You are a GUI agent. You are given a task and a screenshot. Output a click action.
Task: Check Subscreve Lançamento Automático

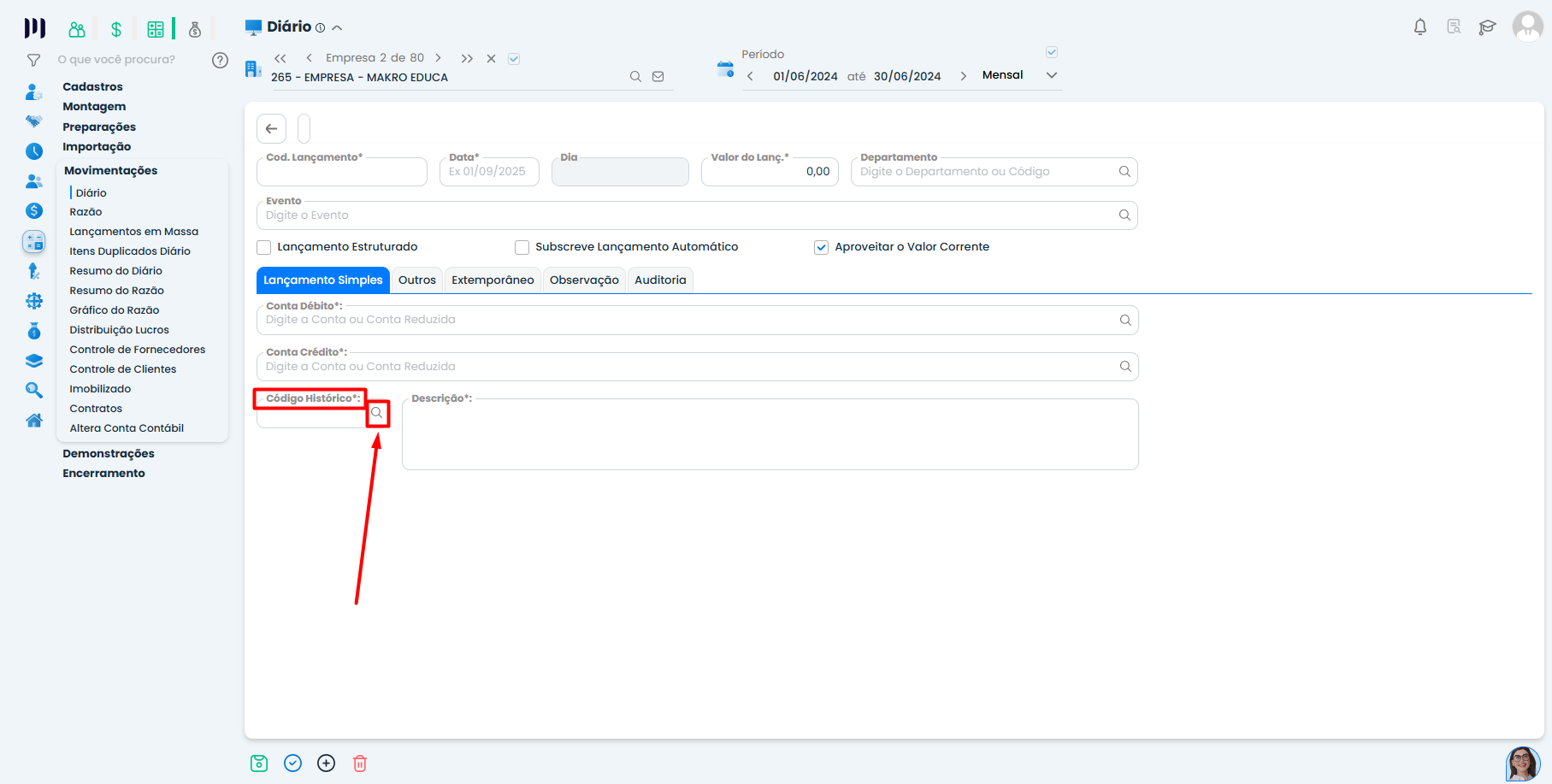522,248
